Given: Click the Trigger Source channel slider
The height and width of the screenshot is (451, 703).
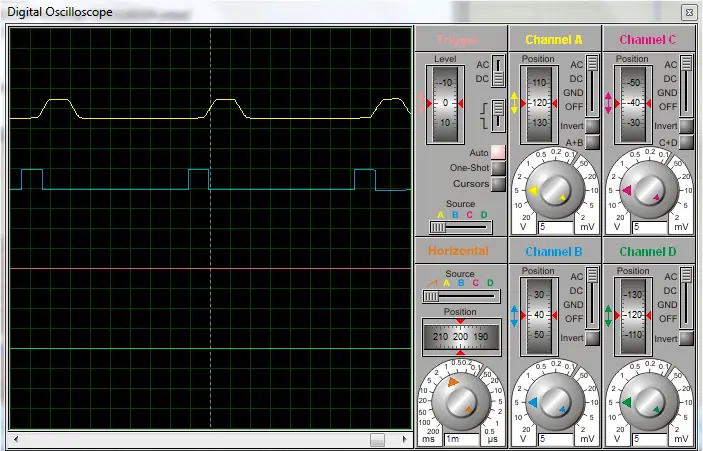Looking at the screenshot, I should coord(461,228).
